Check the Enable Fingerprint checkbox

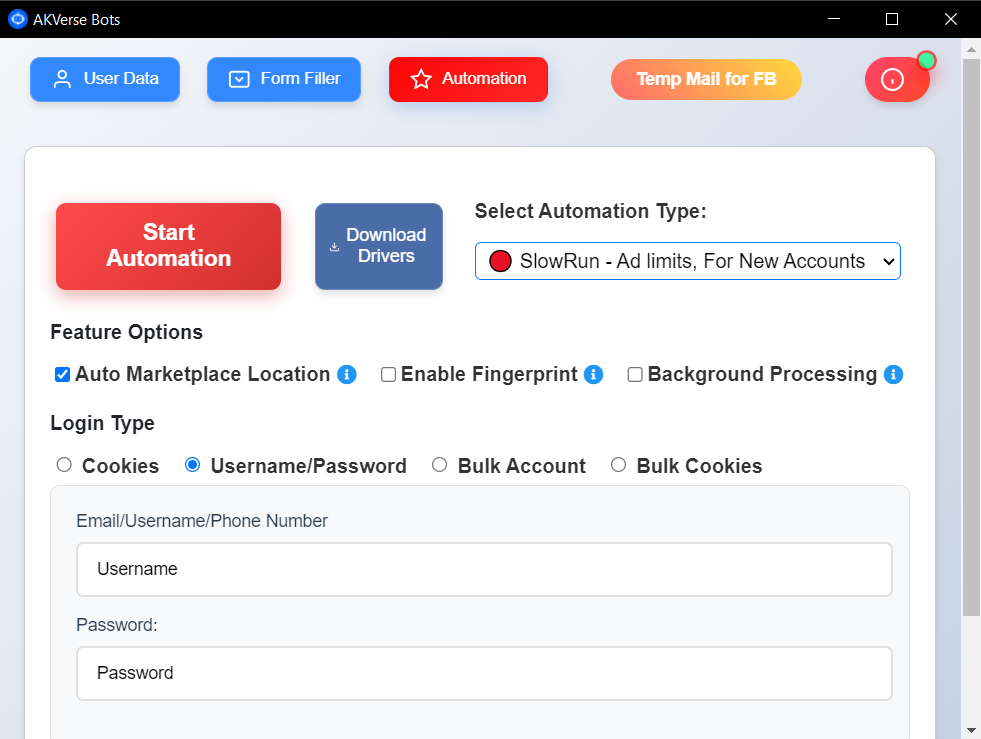tap(389, 374)
